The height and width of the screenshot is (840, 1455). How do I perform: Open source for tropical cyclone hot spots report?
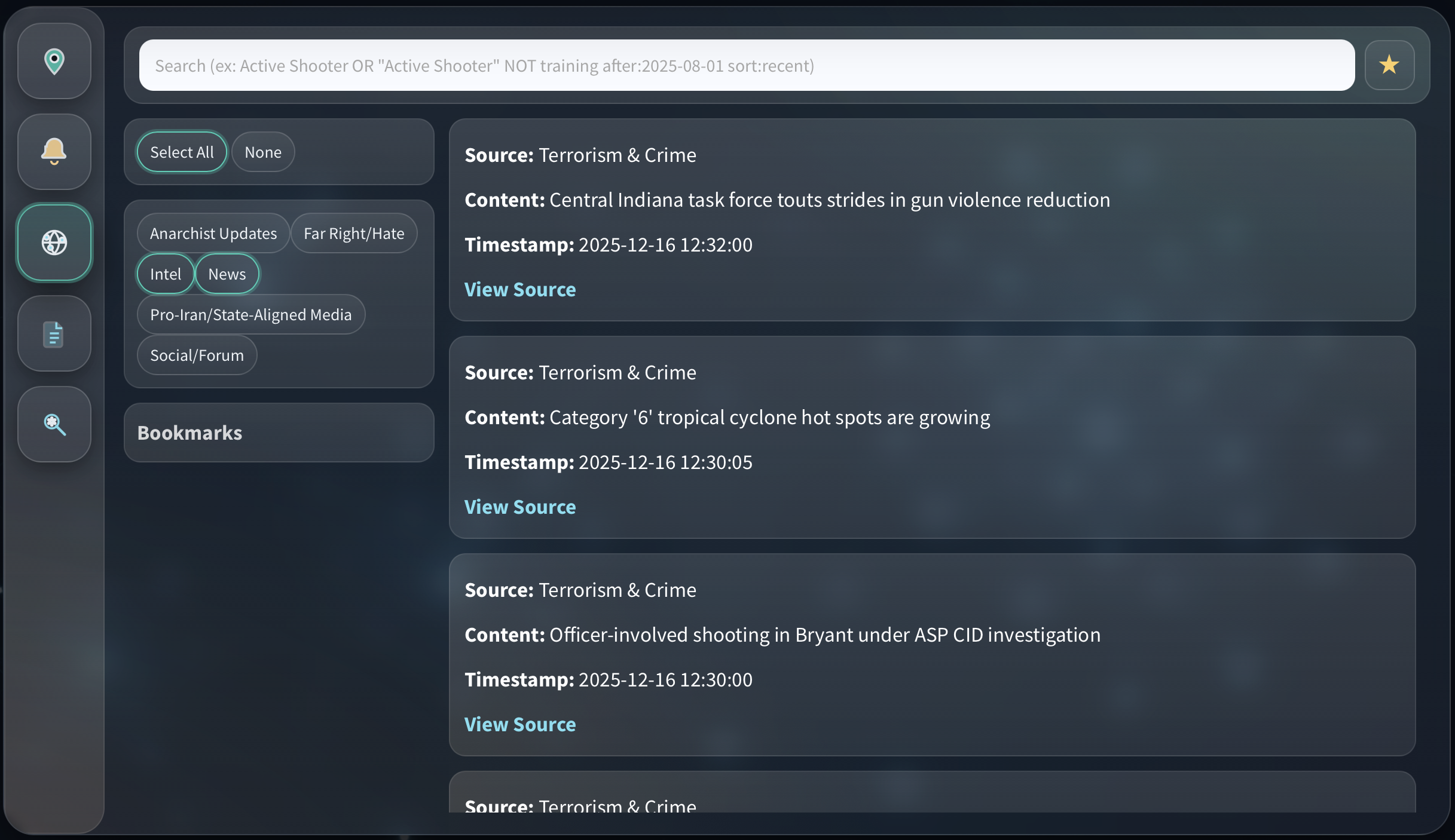[x=519, y=507]
